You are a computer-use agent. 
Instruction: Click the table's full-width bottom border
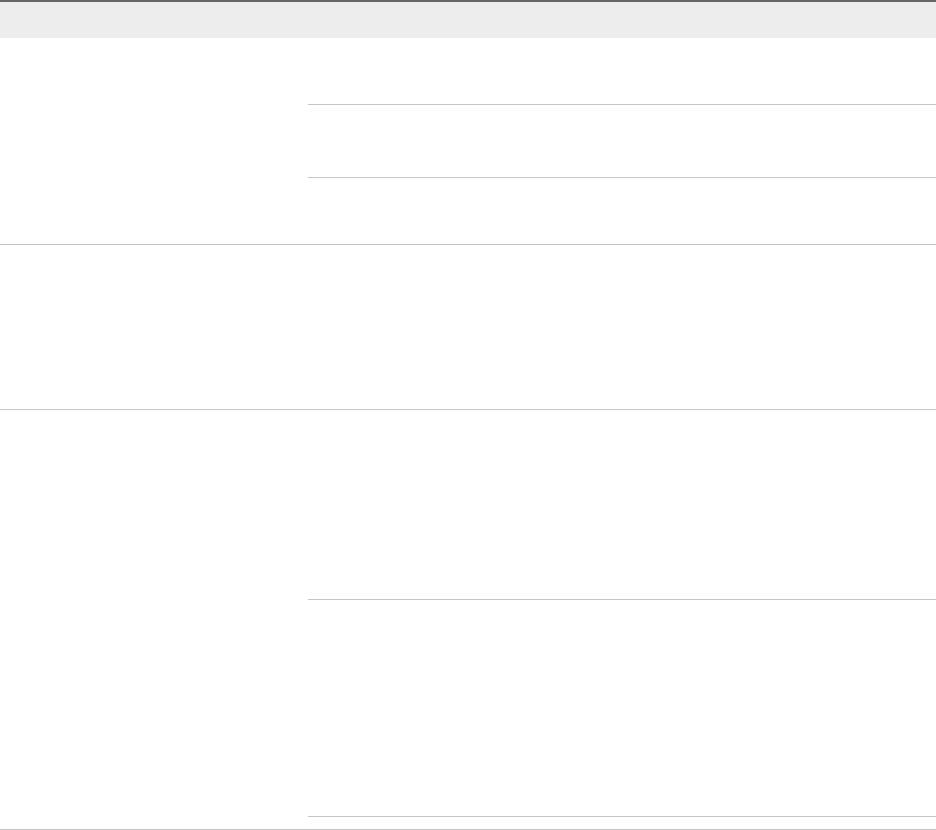click(468, 828)
